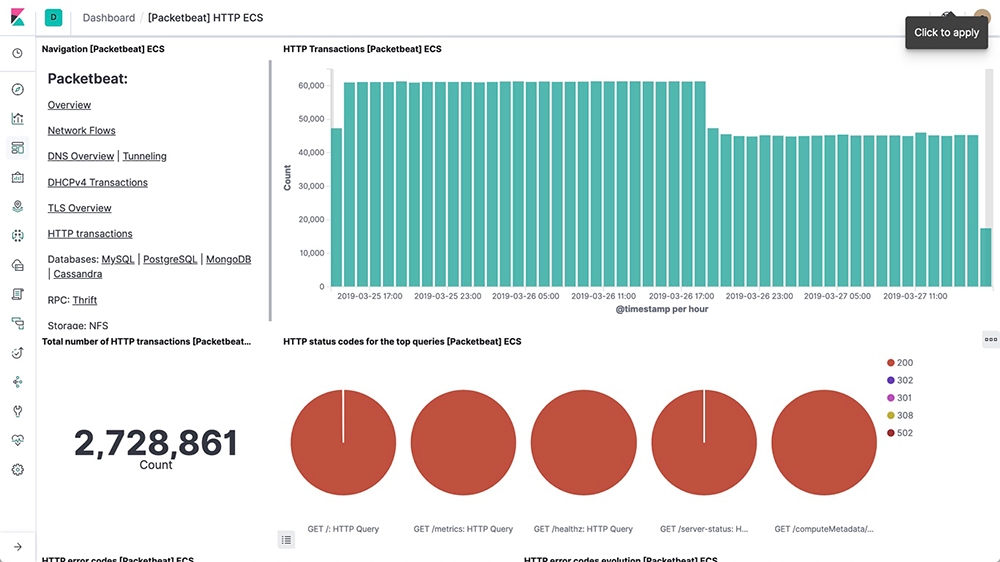This screenshot has height=562, width=1000.
Task: Open the space selector D avatar
Action: [x=53, y=17]
